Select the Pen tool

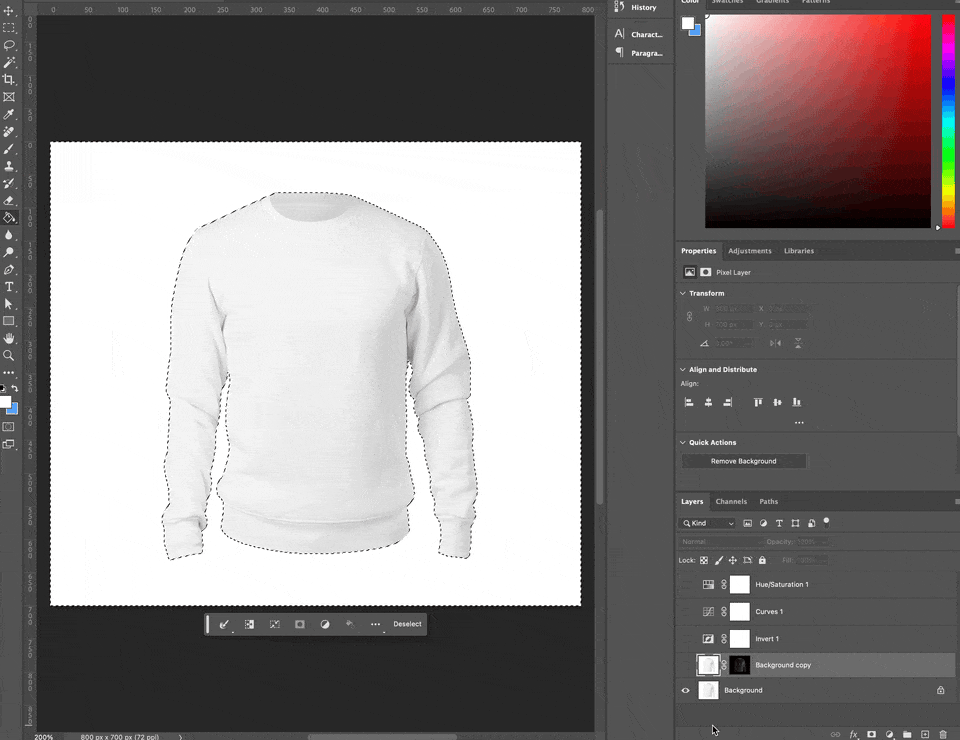[x=9, y=269]
